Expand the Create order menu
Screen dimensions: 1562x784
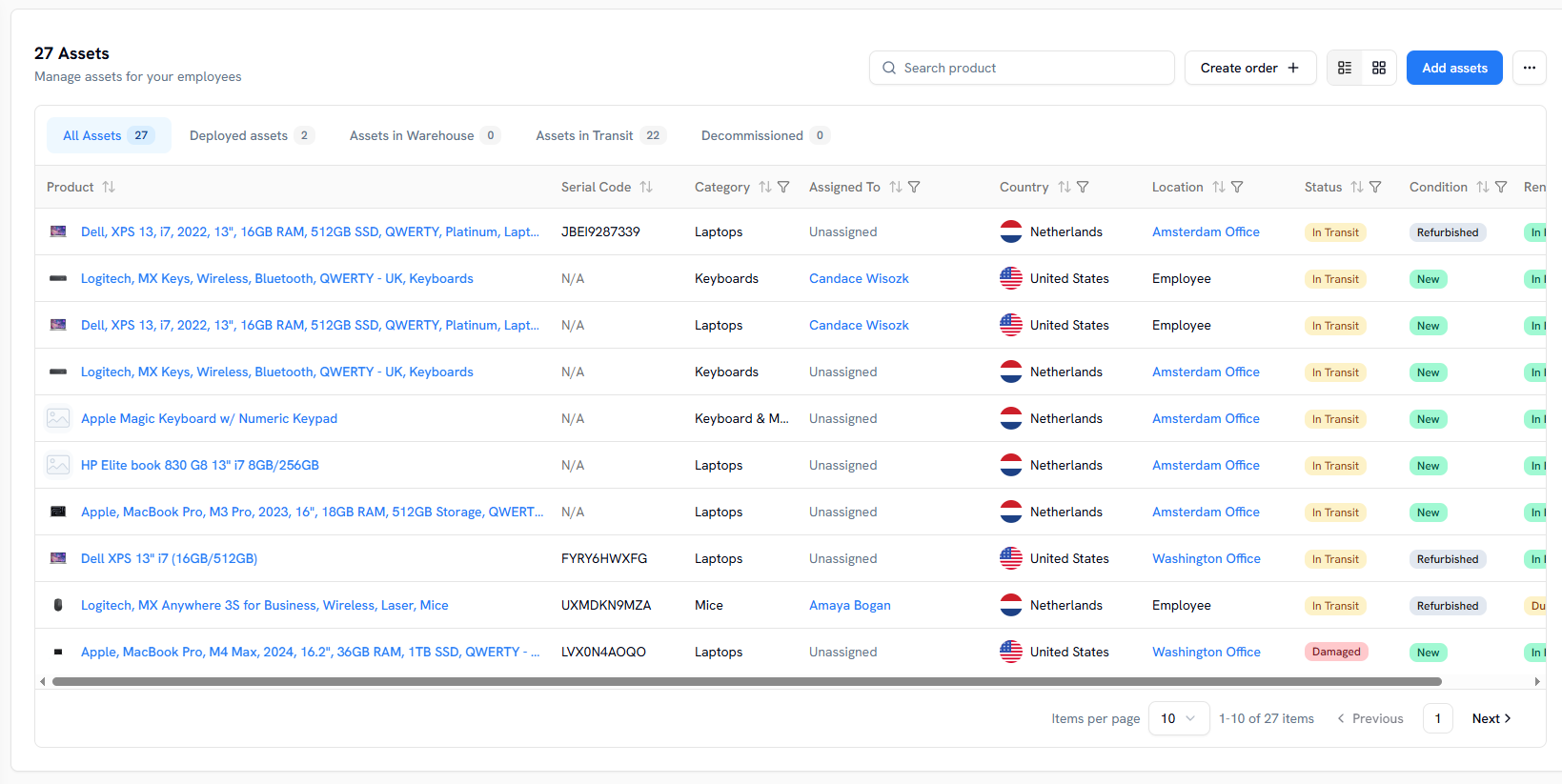(1250, 68)
